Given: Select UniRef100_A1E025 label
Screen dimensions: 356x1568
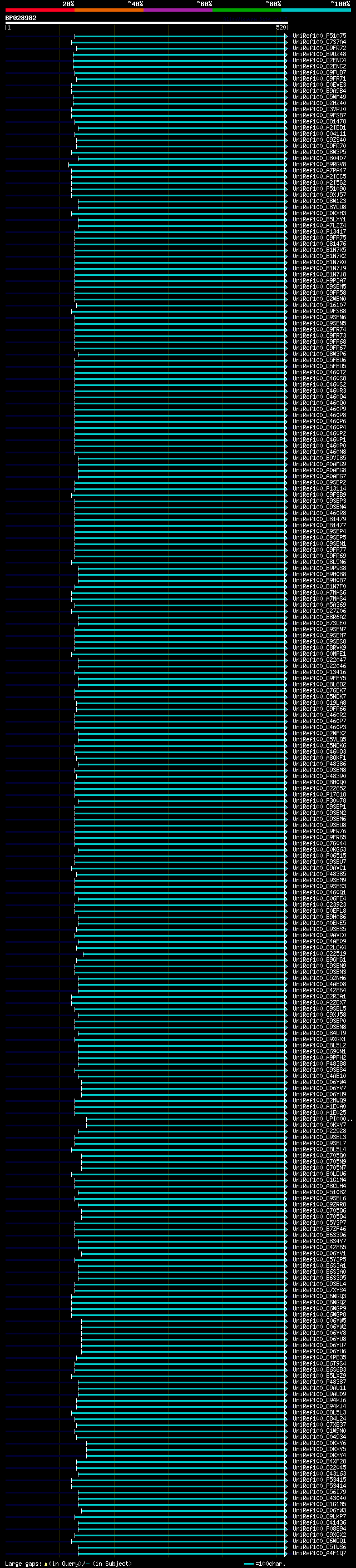Looking at the screenshot, I should [x=319, y=1112].
